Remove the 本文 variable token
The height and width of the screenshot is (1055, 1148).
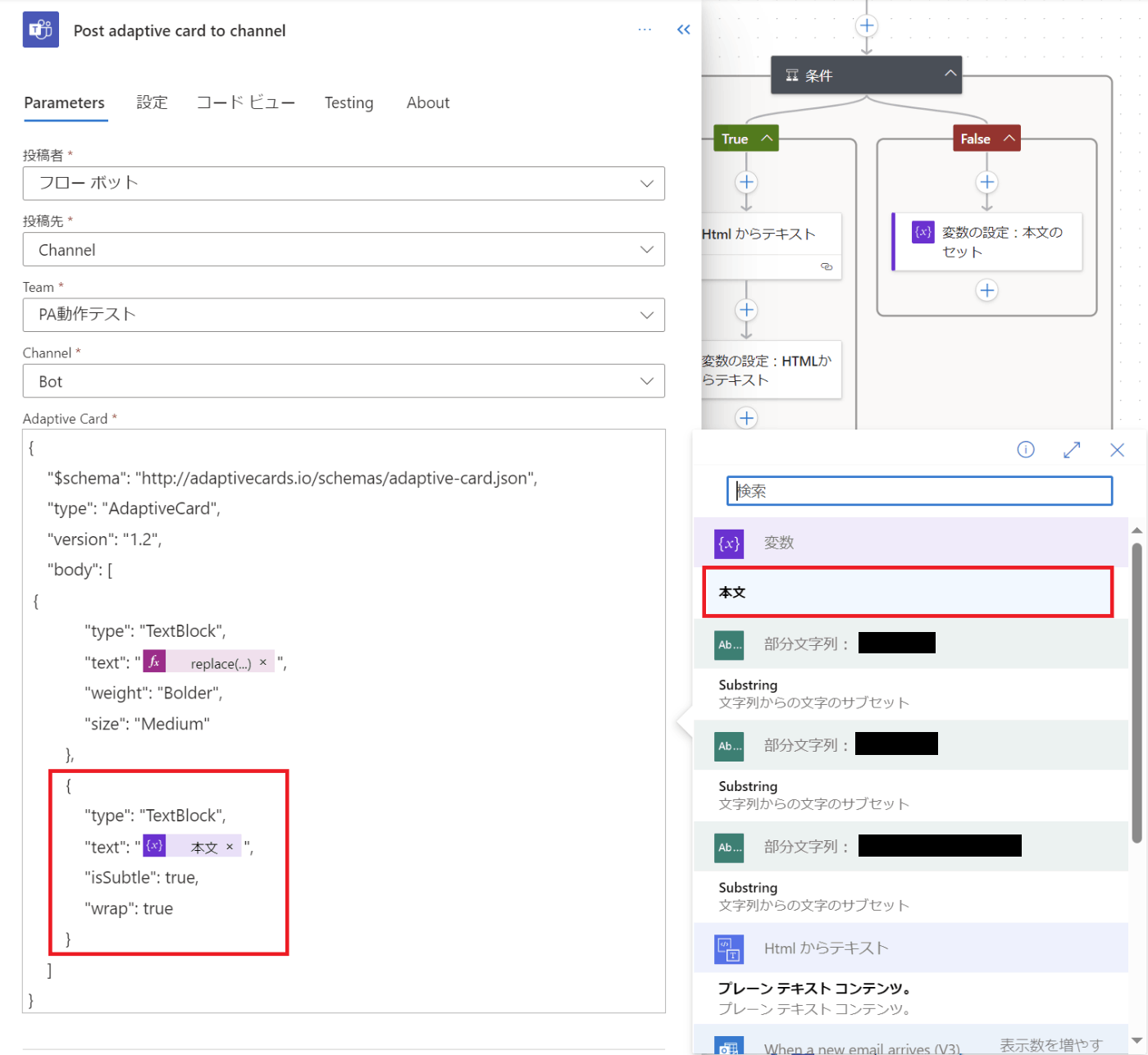click(230, 847)
